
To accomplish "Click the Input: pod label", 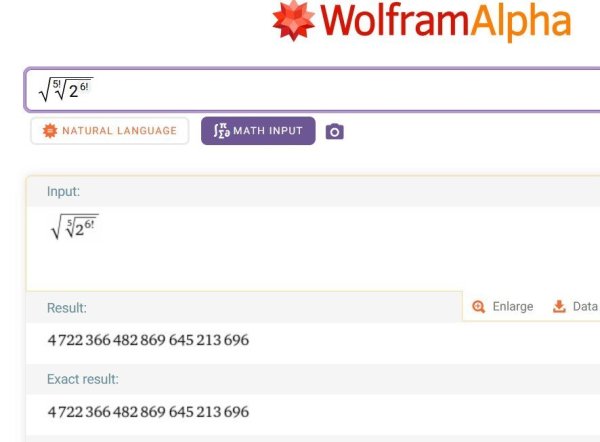I will 64,191.
